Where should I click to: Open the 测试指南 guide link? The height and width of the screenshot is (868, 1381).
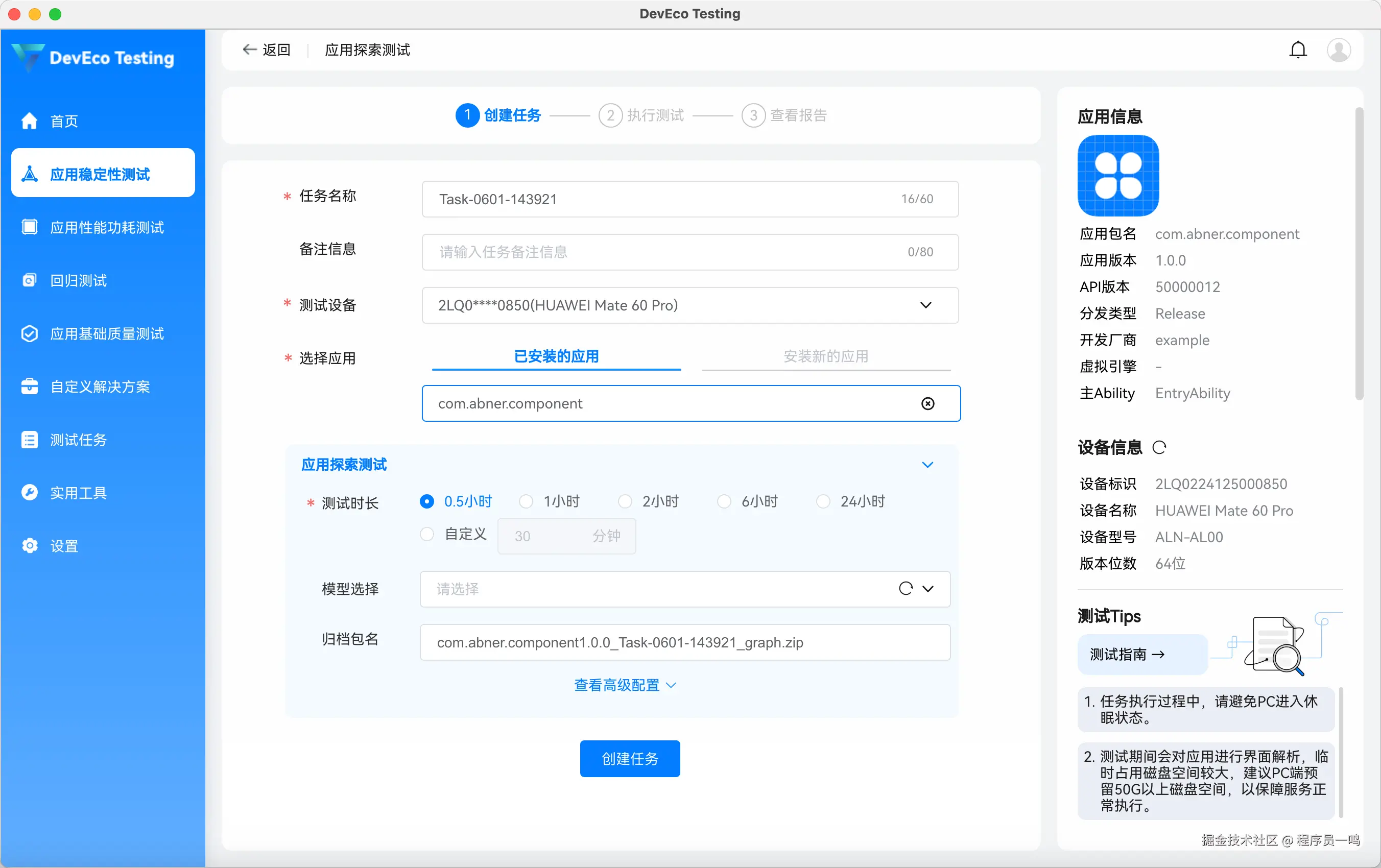pyautogui.click(x=1127, y=654)
